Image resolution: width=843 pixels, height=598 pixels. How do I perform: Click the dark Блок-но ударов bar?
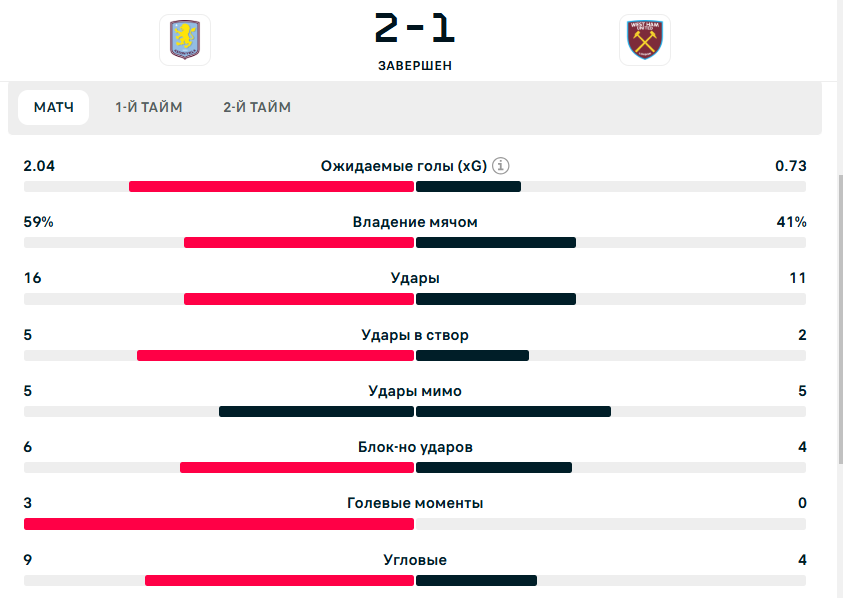pos(494,468)
